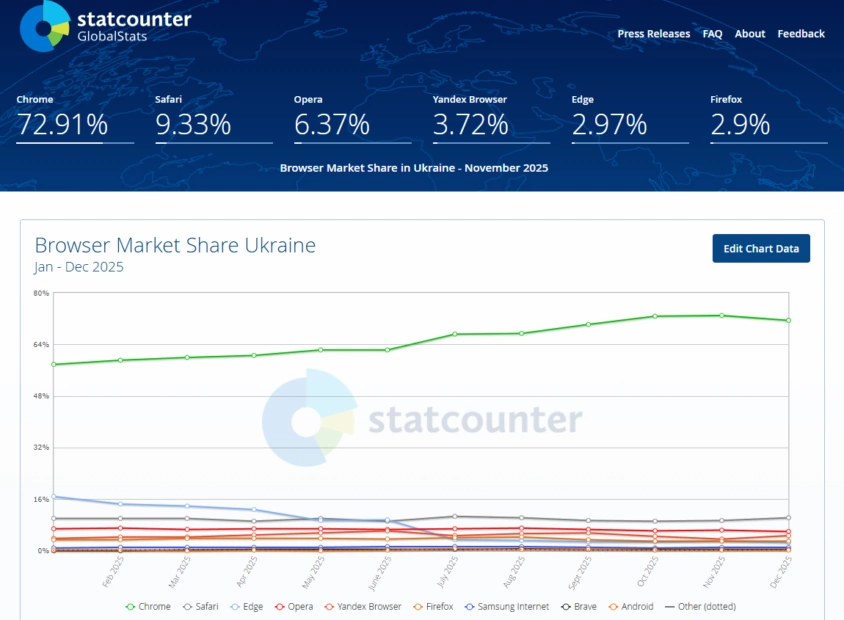Click Edge data point for Apr 2025
The width and height of the screenshot is (844, 620).
click(x=254, y=509)
